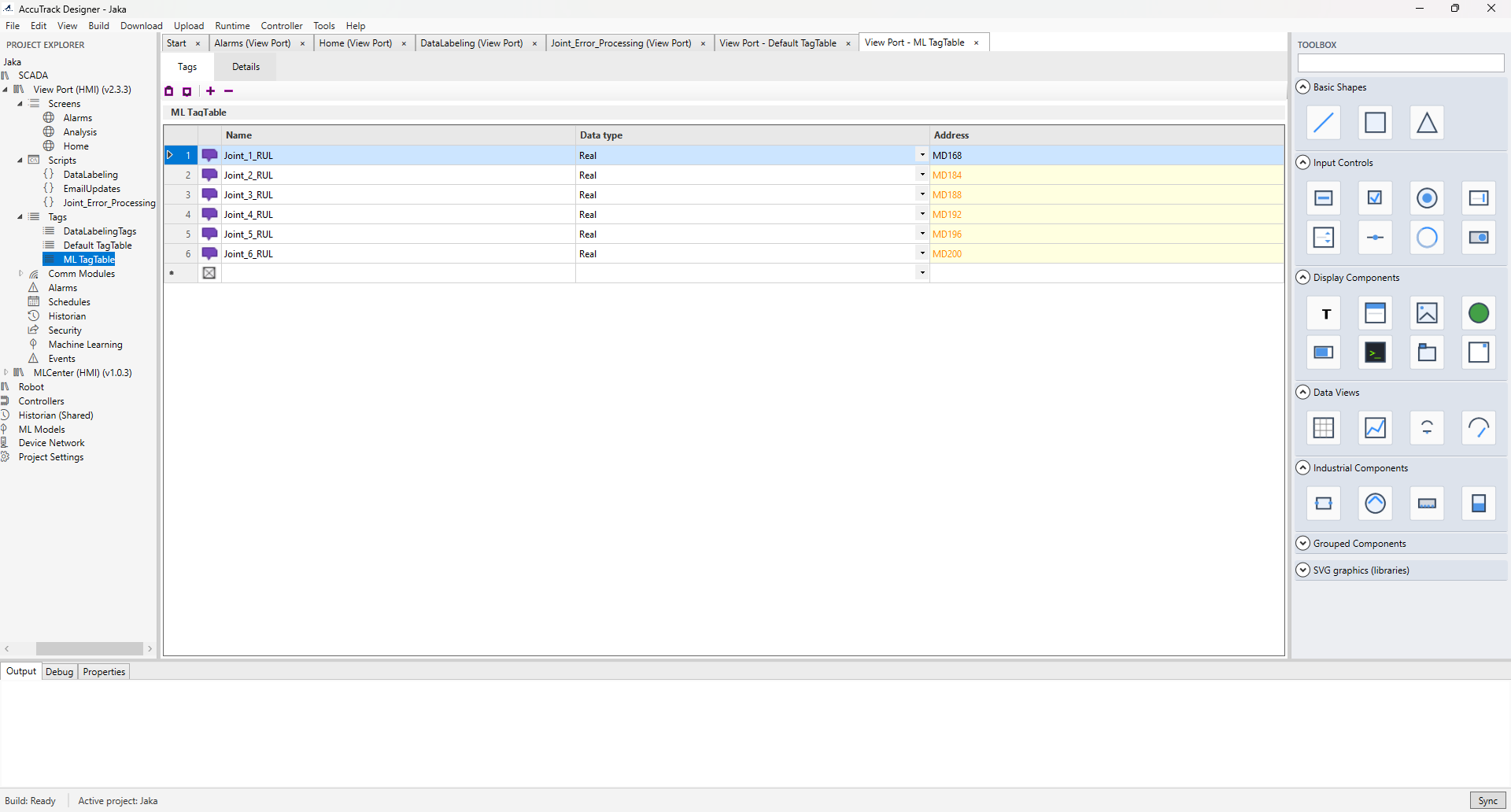This screenshot has height=812, width=1511.
Task: Pick the numeric spinner control icon
Action: click(x=1324, y=238)
